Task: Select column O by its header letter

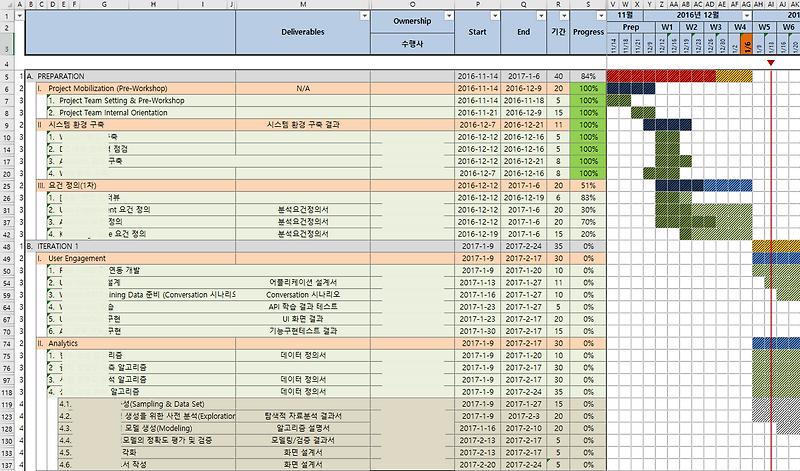Action: tap(412, 5)
